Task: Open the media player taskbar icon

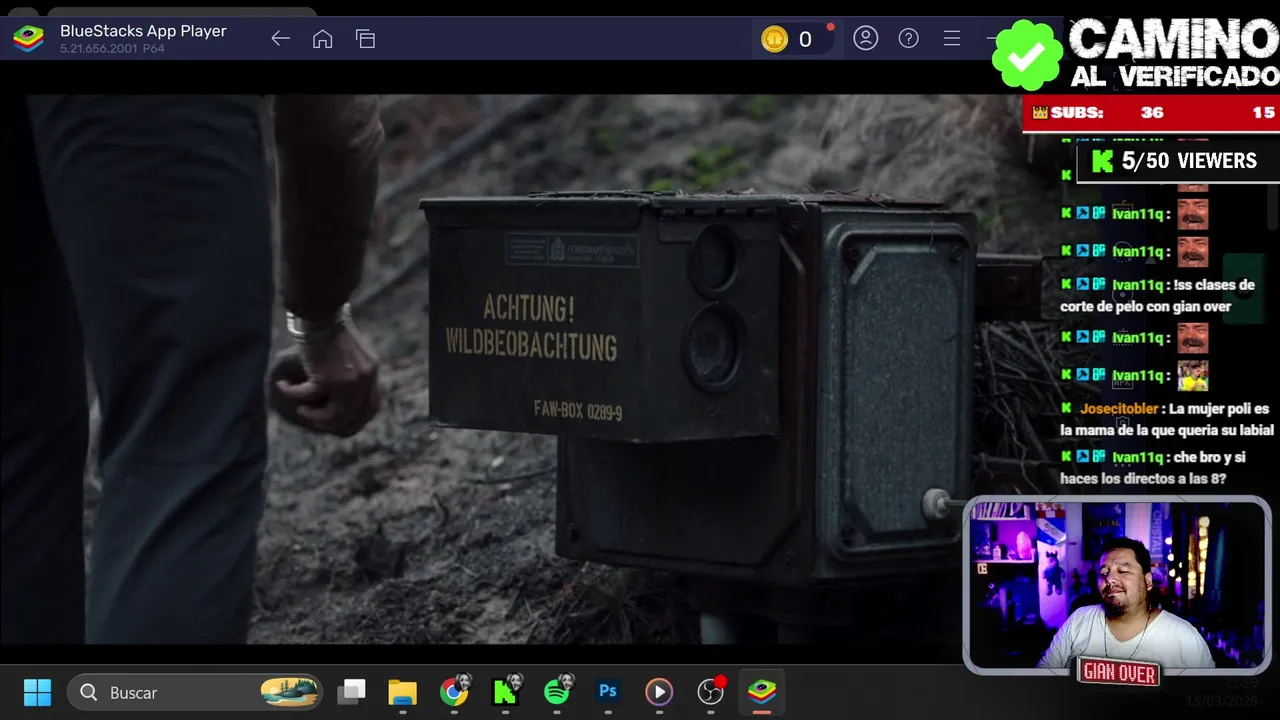Action: coord(659,692)
